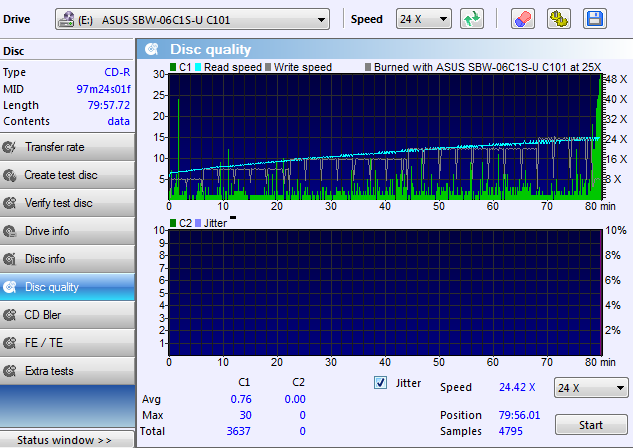Click the green refresh drive arrows icon

(472, 19)
